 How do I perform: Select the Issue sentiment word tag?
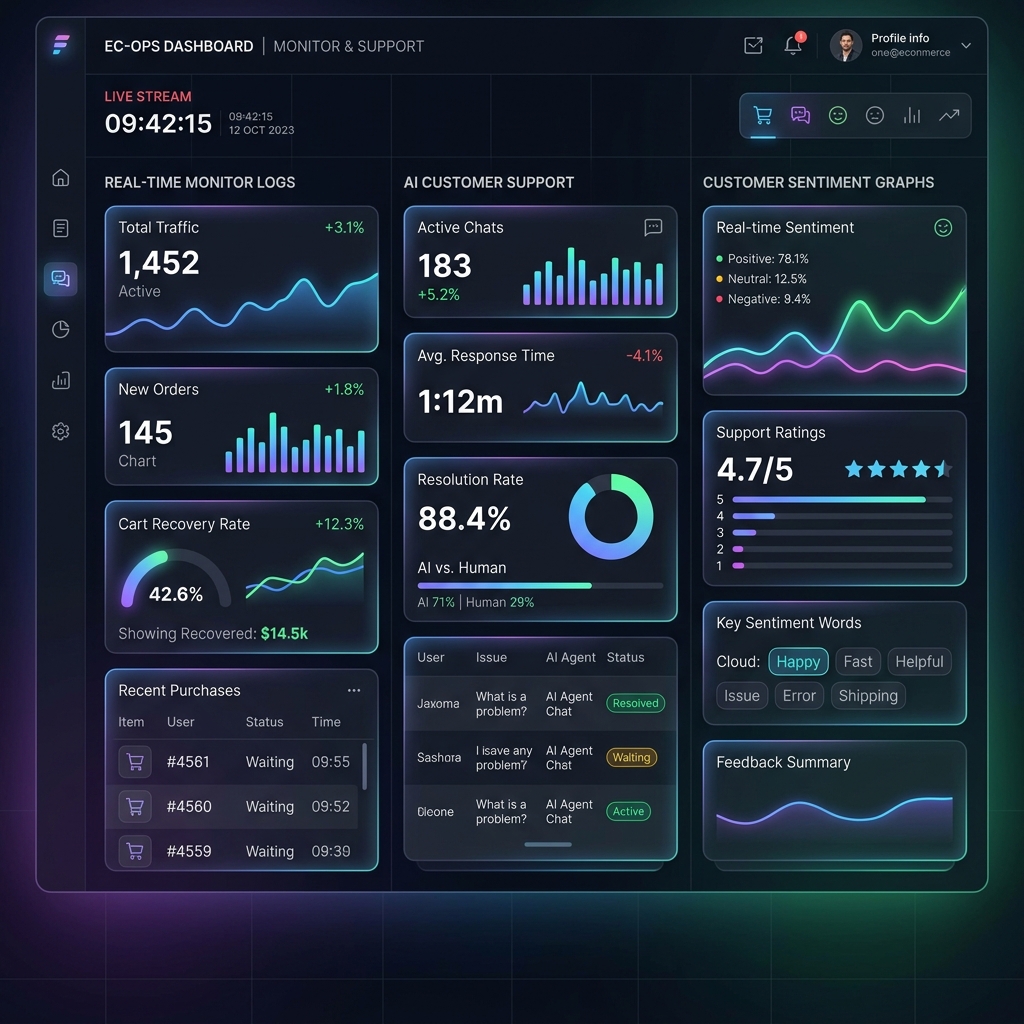click(x=742, y=696)
